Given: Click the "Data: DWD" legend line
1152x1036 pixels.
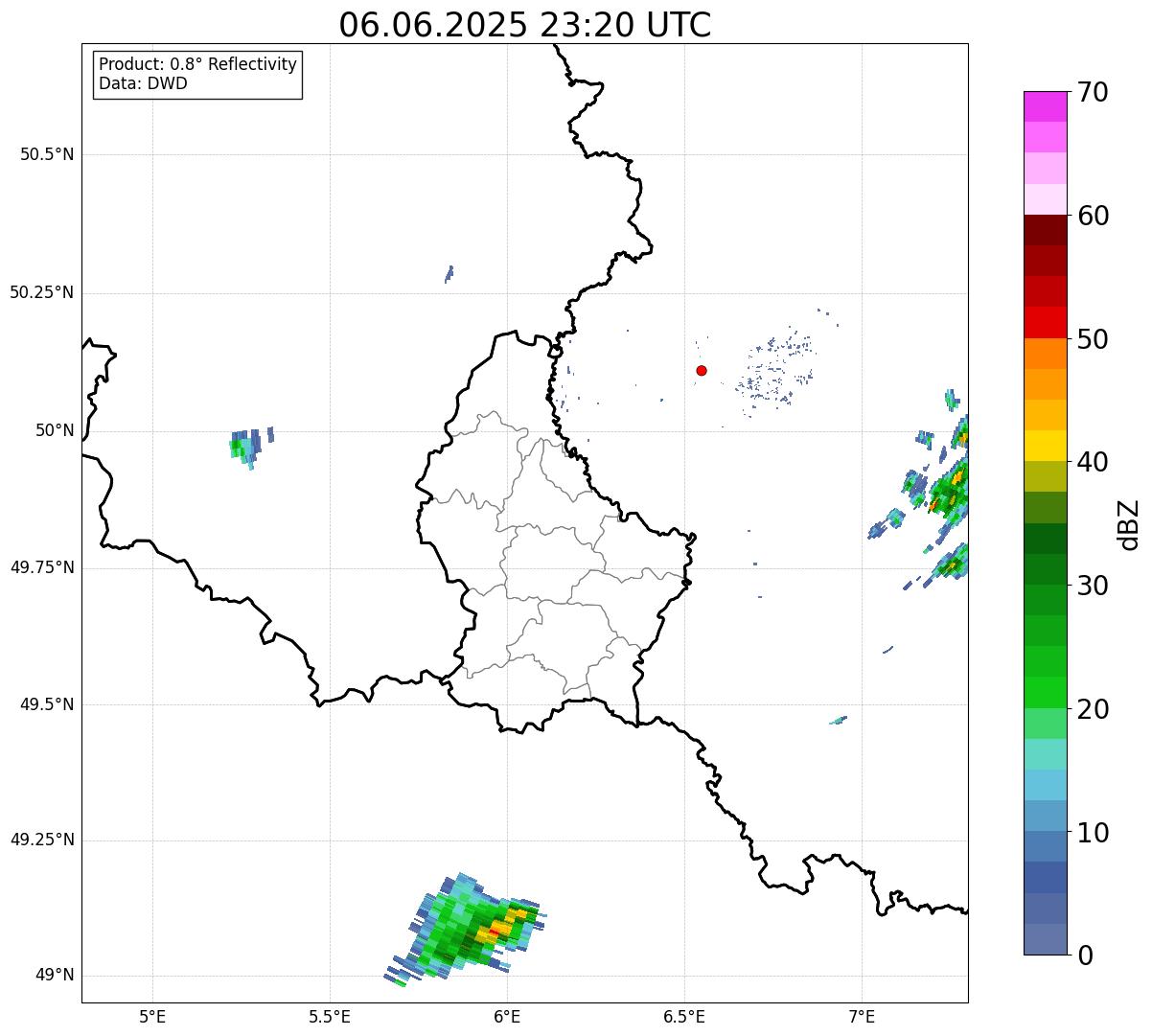Looking at the screenshot, I should pos(144,83).
